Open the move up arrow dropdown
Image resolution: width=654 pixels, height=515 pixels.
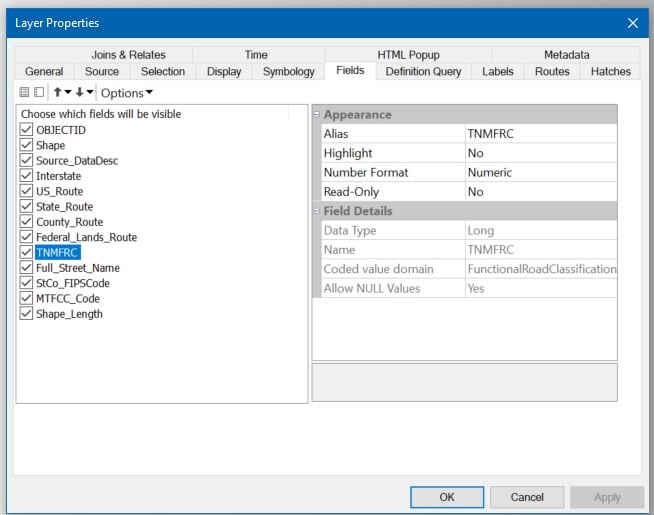(x=68, y=92)
